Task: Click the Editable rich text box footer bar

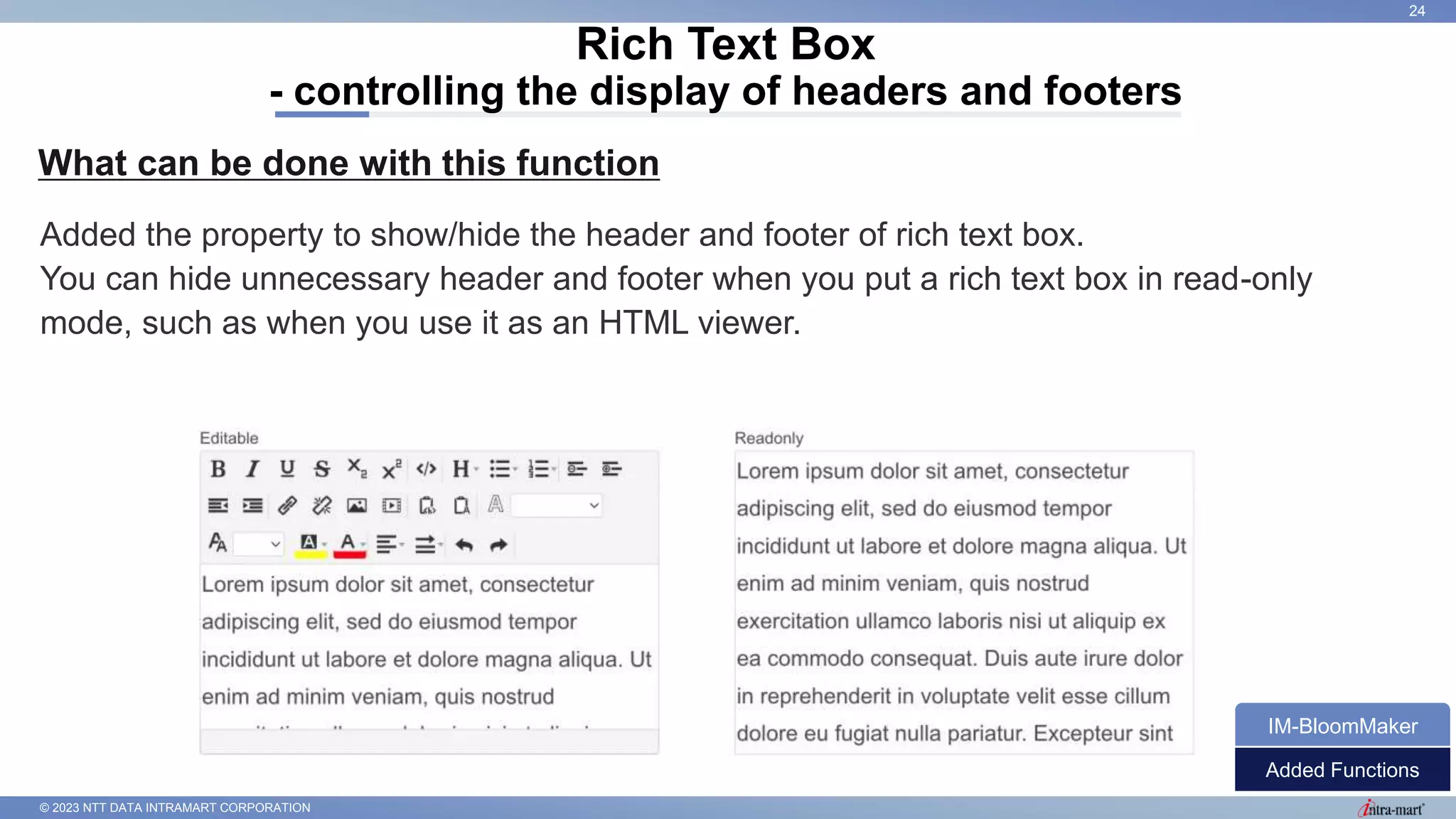Action: (x=429, y=741)
